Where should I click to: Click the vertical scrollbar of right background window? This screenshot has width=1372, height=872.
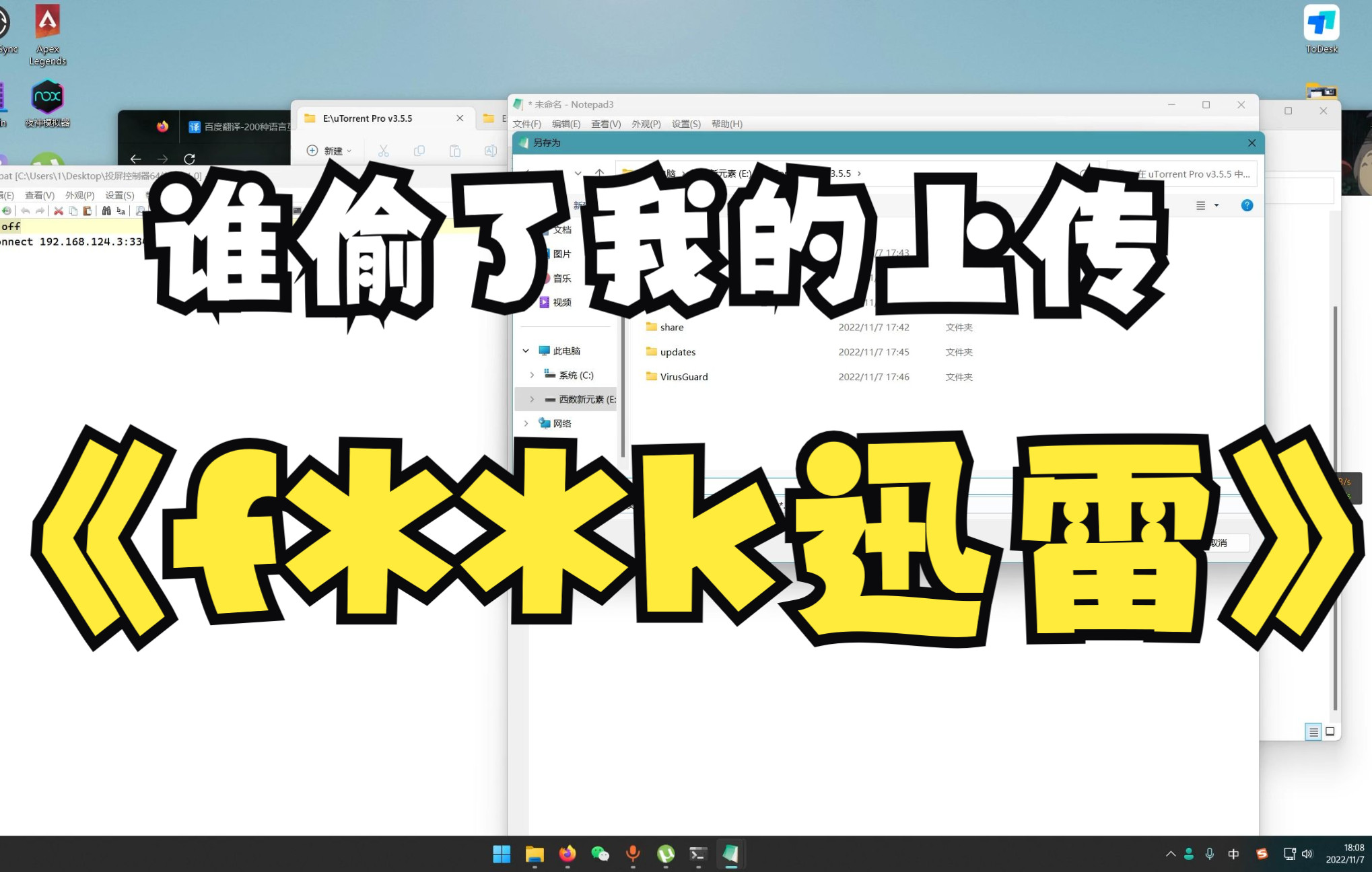[x=1335, y=508]
